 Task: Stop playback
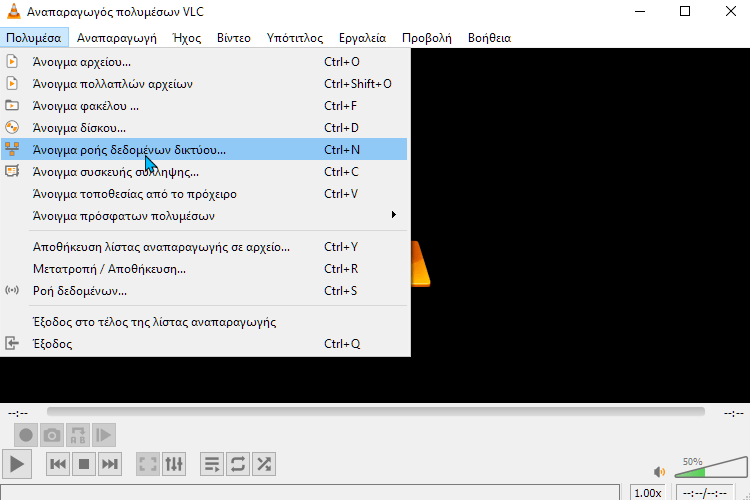click(x=84, y=464)
